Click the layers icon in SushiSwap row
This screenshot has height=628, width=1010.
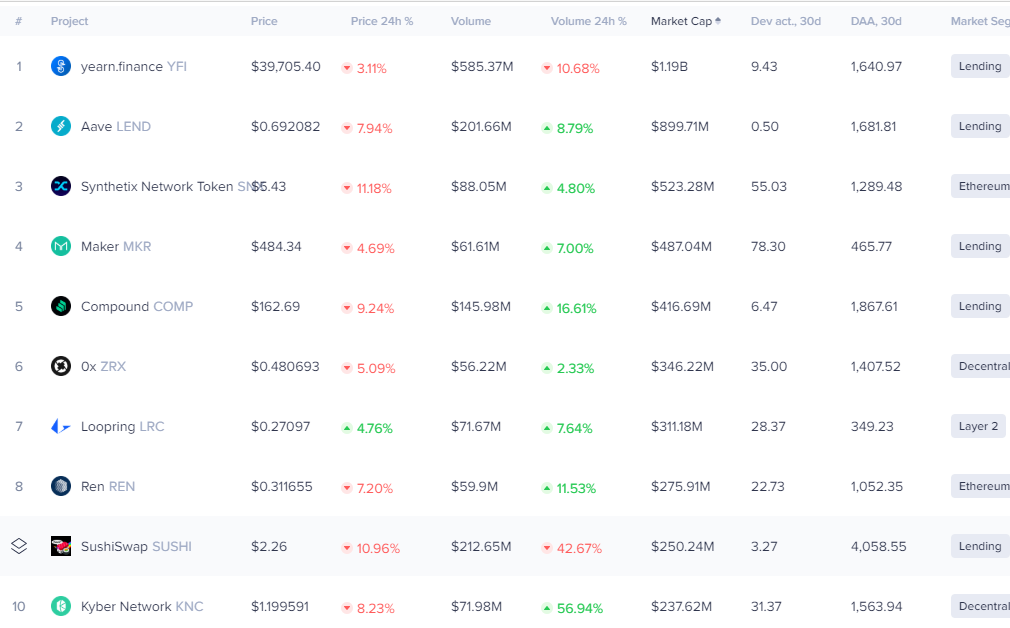point(19,546)
